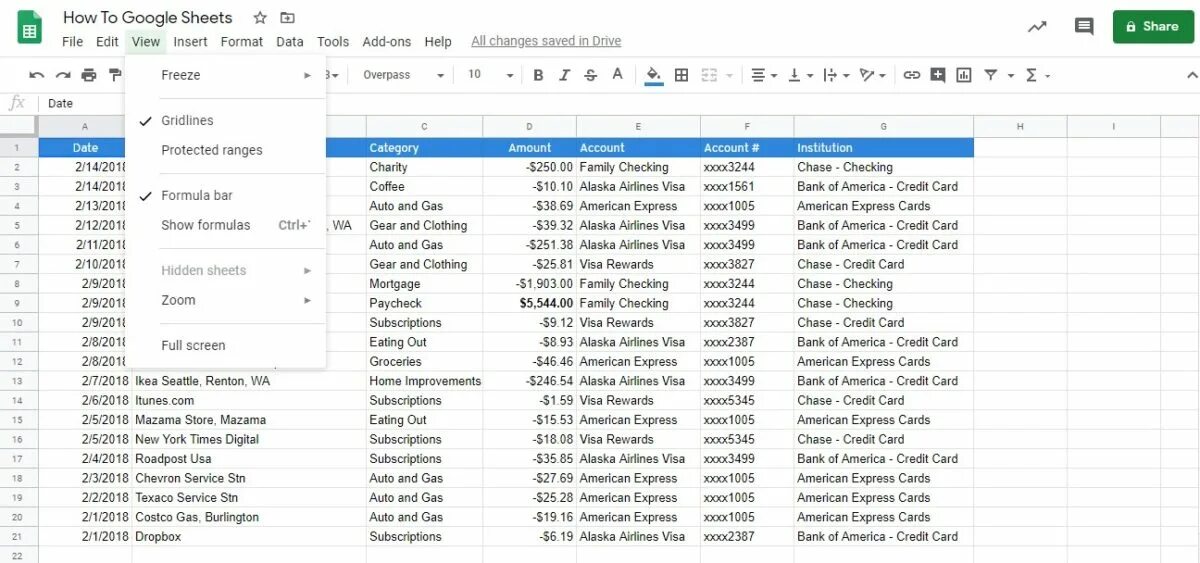Open the Edit menu

107,41
